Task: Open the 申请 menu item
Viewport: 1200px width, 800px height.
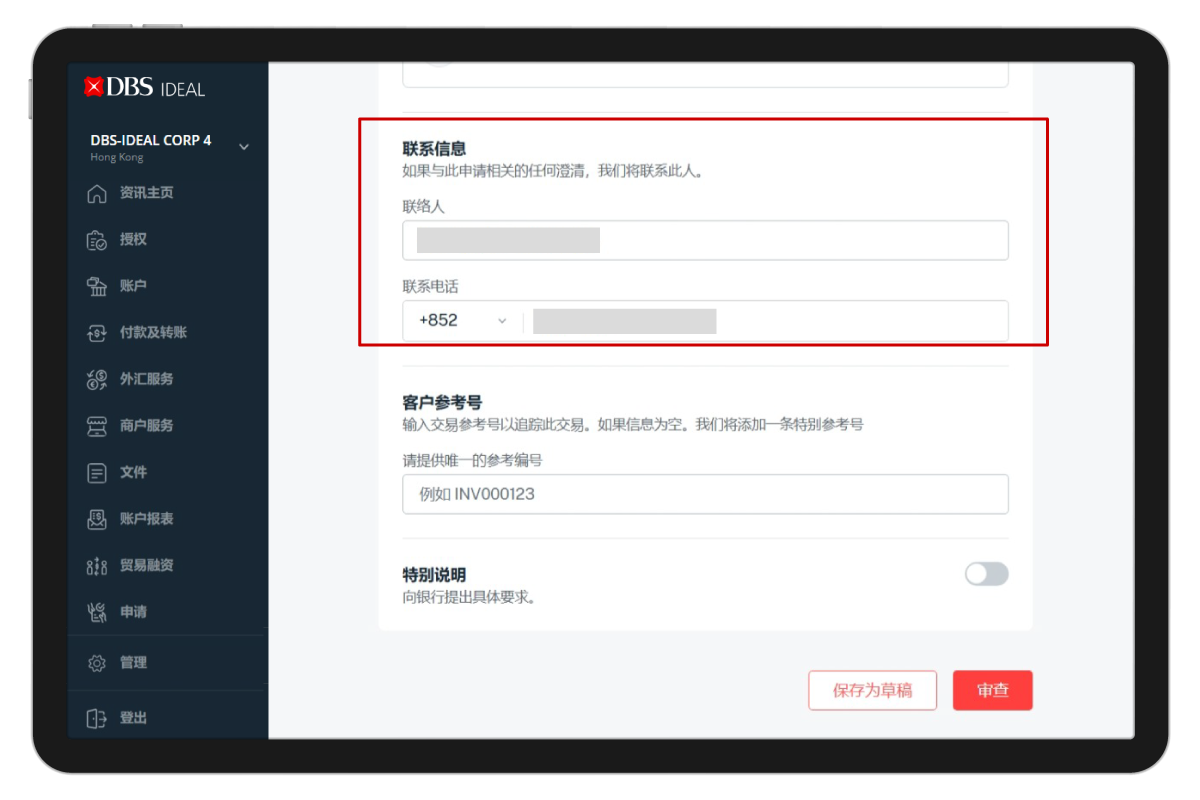Action: coord(133,612)
